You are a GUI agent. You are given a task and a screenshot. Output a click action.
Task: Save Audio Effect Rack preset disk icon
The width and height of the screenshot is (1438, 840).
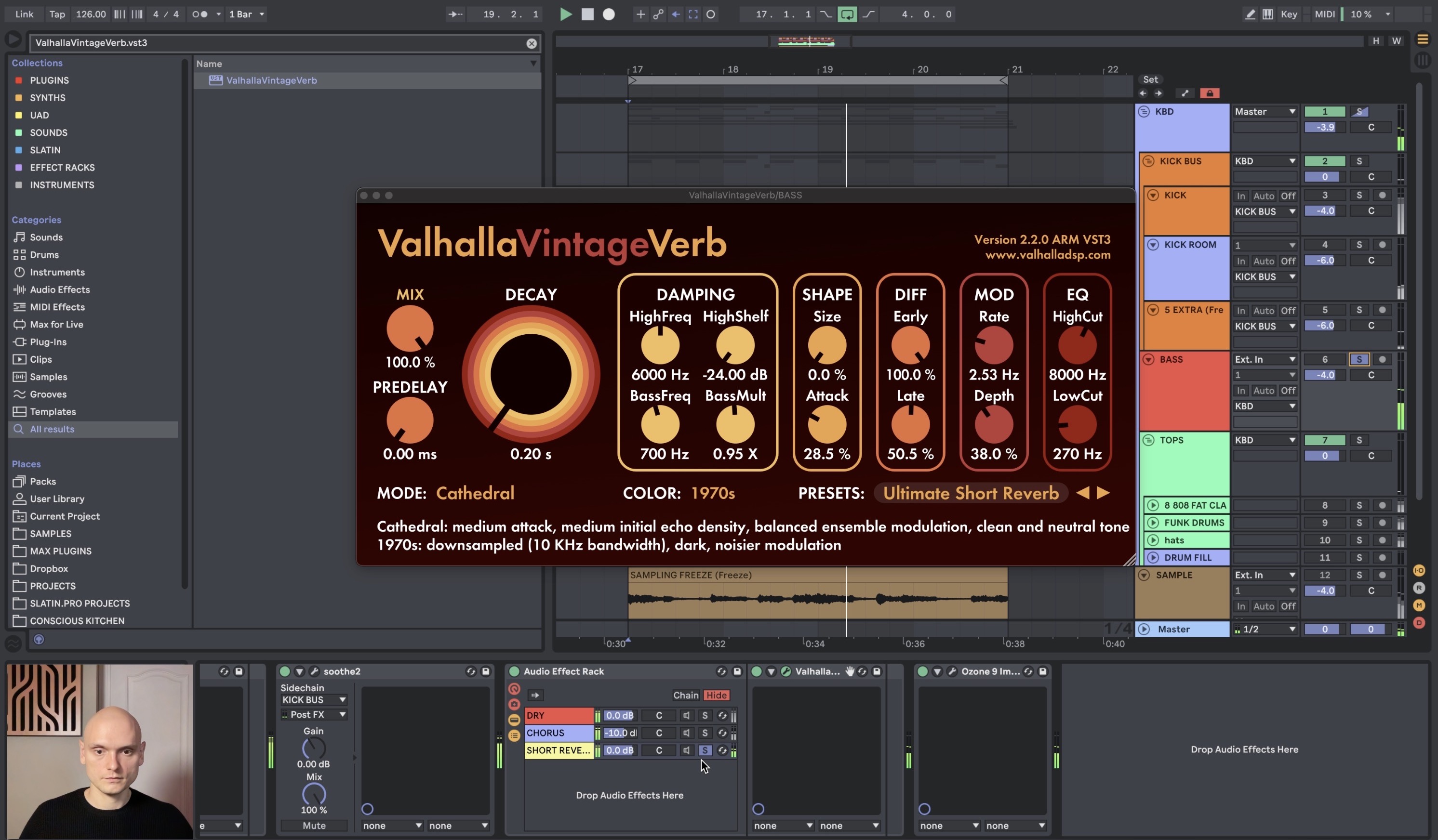(x=737, y=671)
